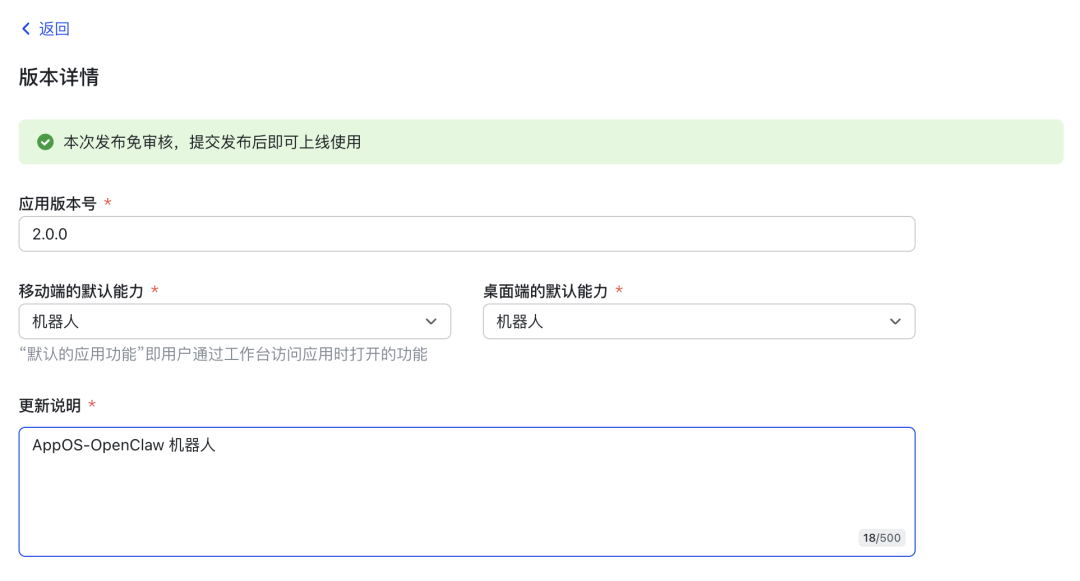Click inside the 应用版本号 input field
The height and width of the screenshot is (581, 1080).
pos(466,233)
